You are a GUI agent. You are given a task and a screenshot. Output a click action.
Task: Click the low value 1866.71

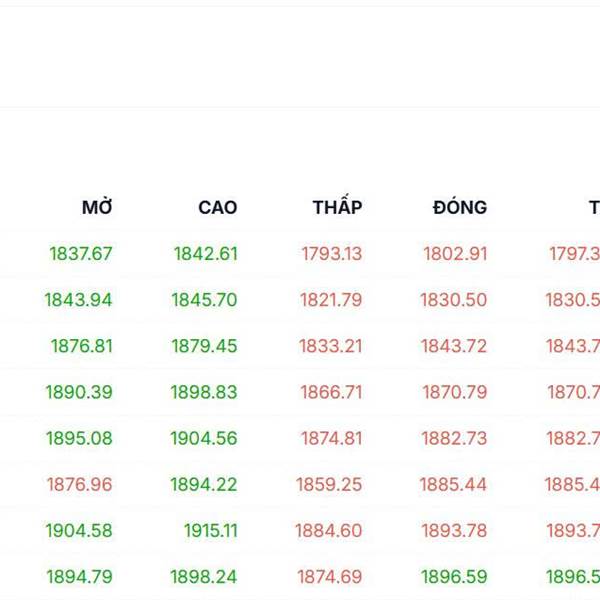[331, 392]
